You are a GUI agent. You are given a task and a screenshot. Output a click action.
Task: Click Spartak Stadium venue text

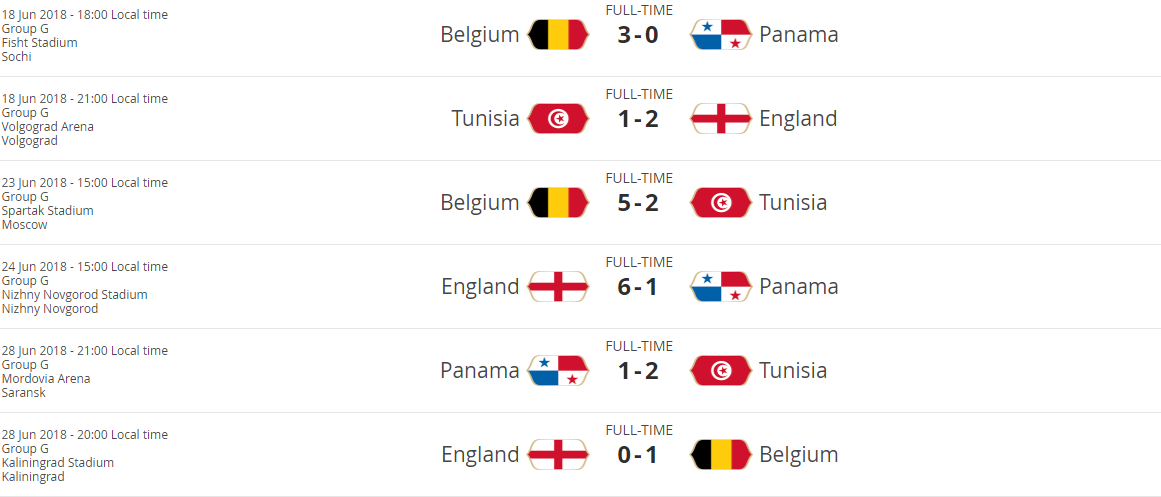(x=48, y=211)
